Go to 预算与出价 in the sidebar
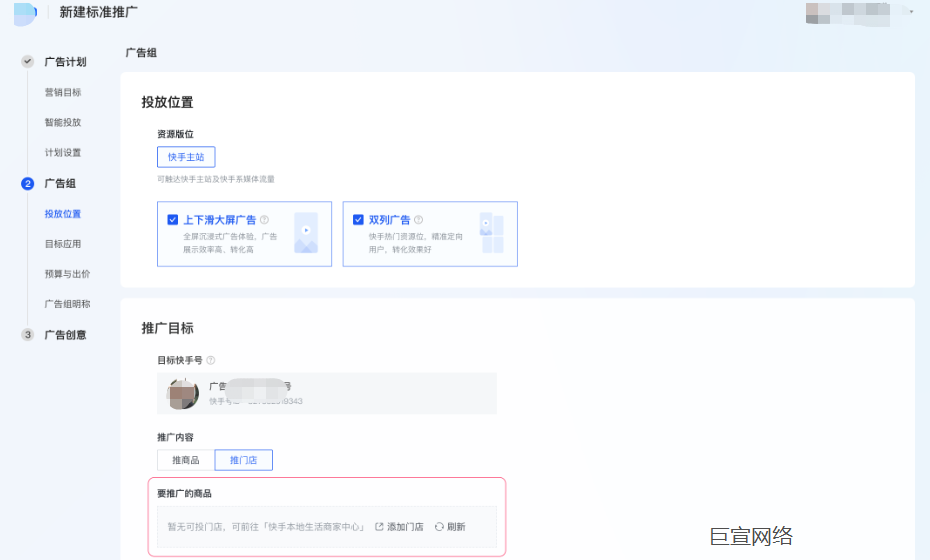The image size is (930, 560). point(68,274)
